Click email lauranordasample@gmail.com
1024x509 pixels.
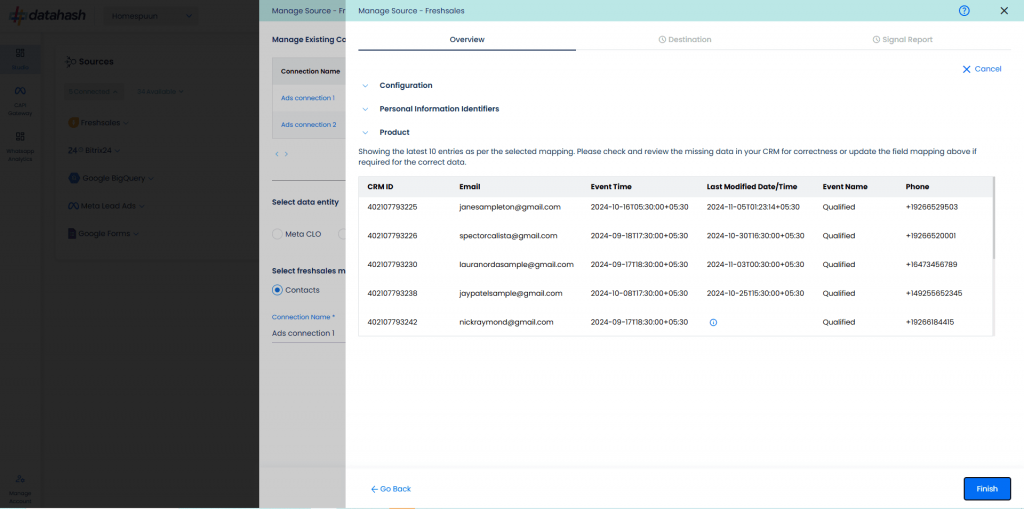pyautogui.click(x=516, y=265)
